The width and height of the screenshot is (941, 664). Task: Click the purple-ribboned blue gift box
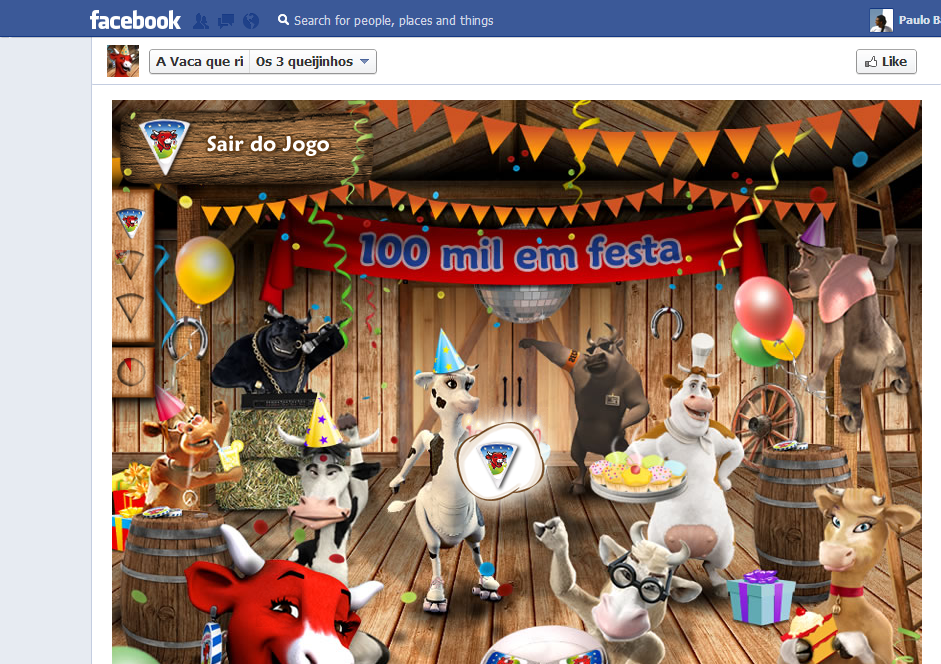click(x=760, y=595)
